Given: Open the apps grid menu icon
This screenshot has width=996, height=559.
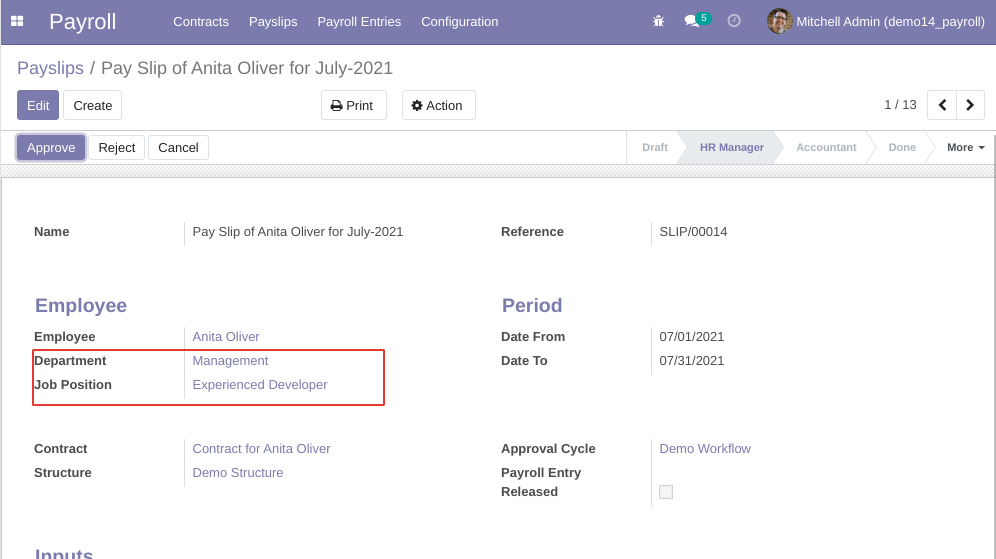Looking at the screenshot, I should 17,21.
